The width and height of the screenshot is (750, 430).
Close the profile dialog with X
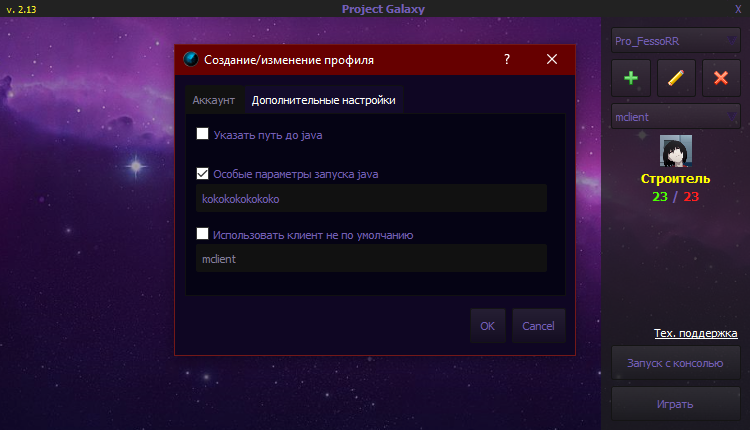click(x=551, y=59)
